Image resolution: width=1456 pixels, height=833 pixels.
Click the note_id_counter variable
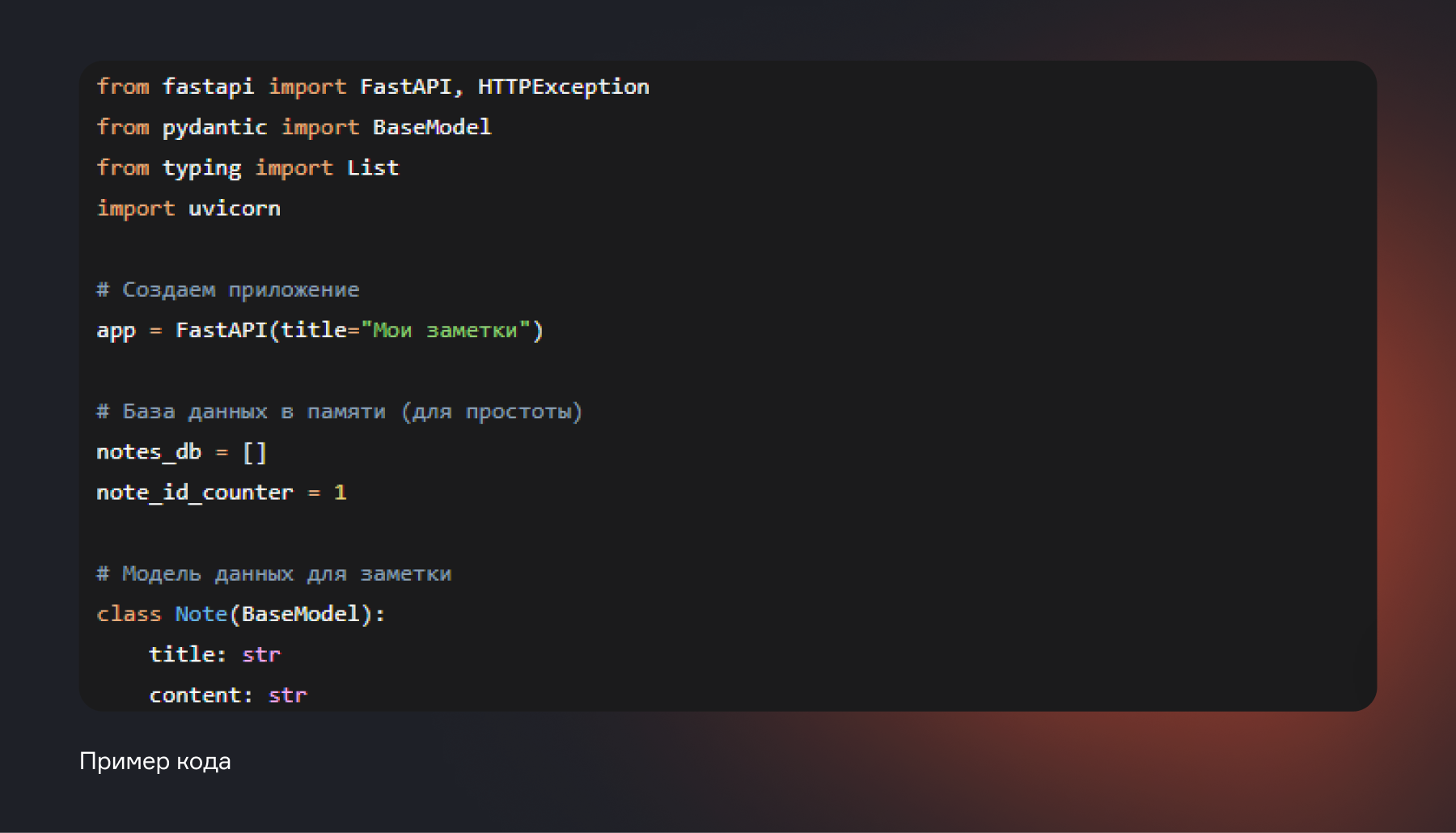pyautogui.click(x=194, y=493)
